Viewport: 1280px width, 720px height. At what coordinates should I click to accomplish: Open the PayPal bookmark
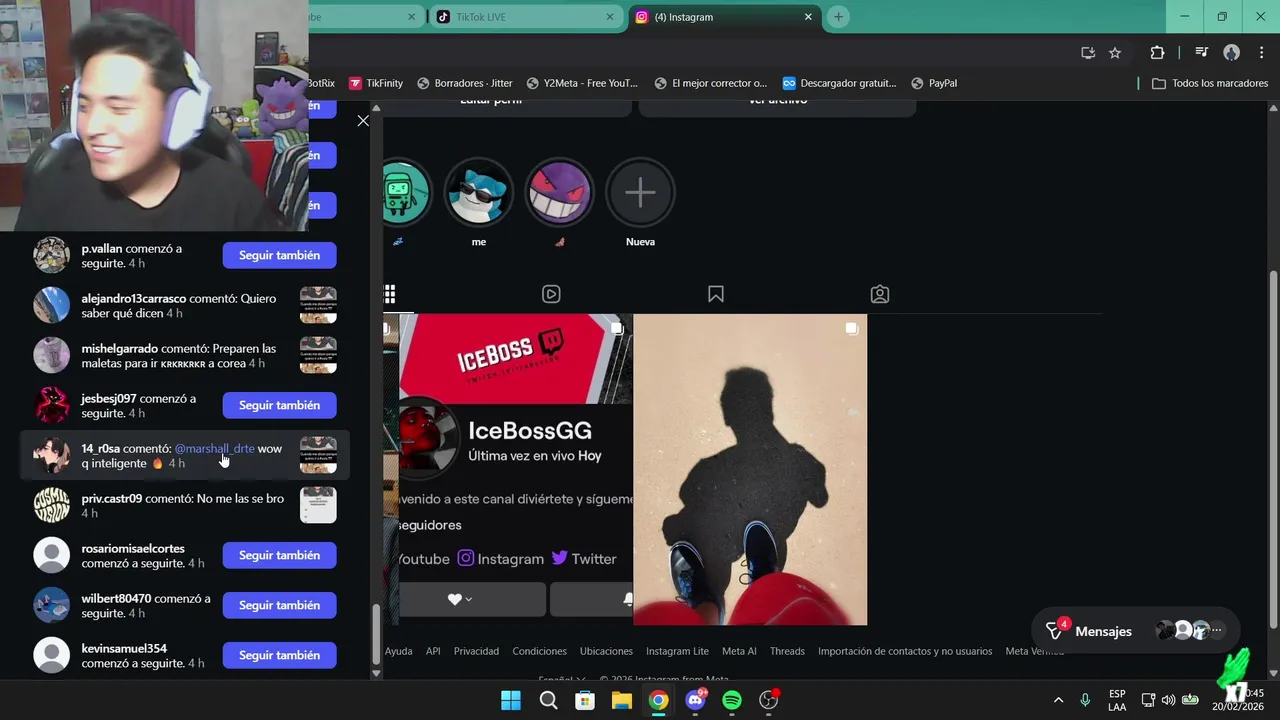click(x=934, y=83)
